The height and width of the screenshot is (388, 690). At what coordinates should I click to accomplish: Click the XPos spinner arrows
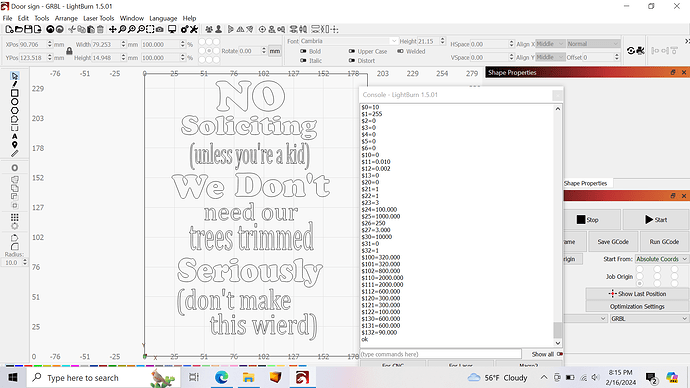pyautogui.click(x=50, y=44)
